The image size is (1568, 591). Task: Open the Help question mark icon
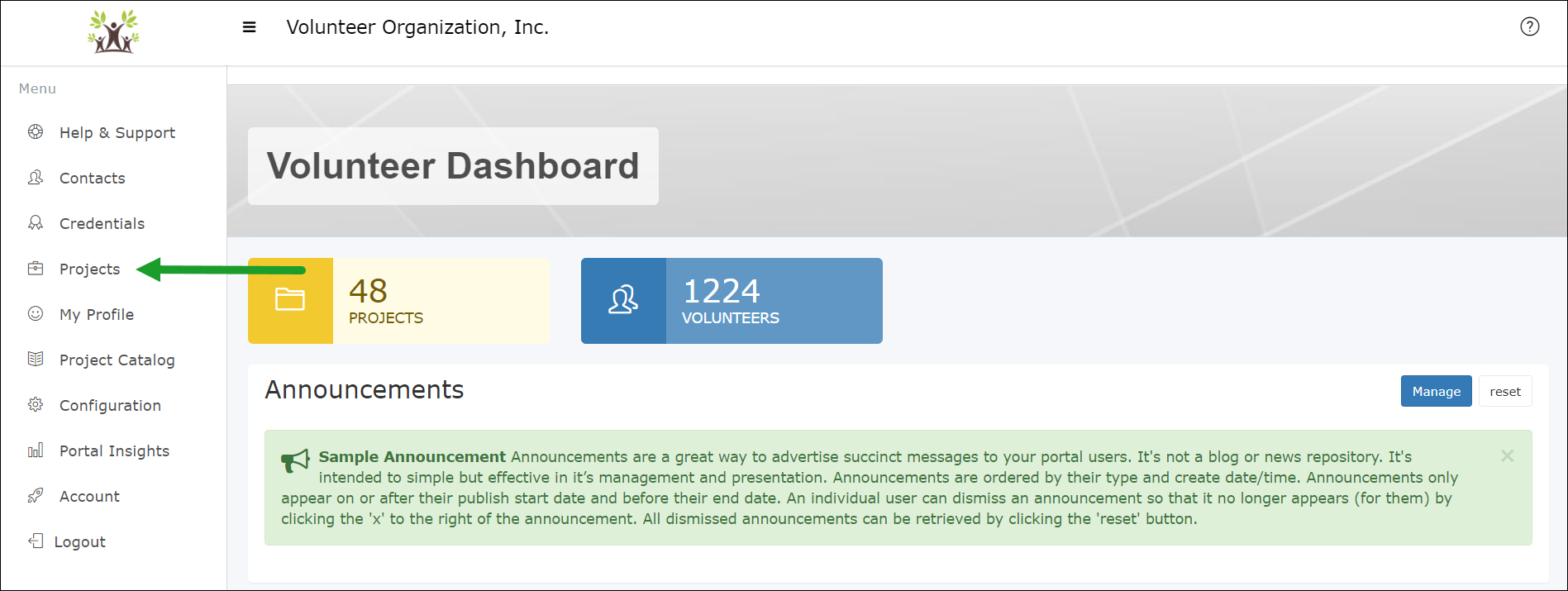pos(1530,26)
